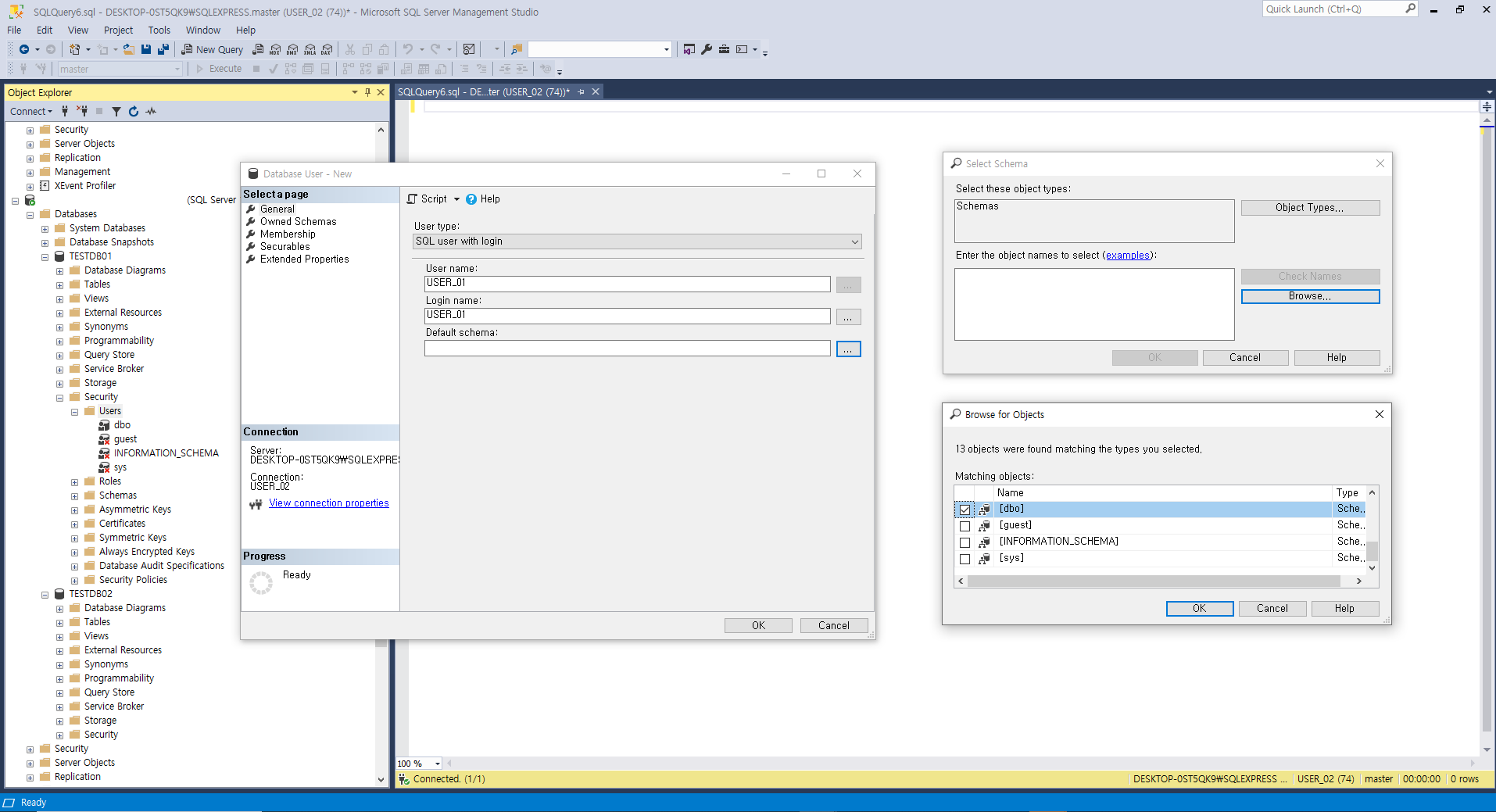This screenshot has height=812, width=1496.
Task: Click the blue Help question icon
Action: 471,199
